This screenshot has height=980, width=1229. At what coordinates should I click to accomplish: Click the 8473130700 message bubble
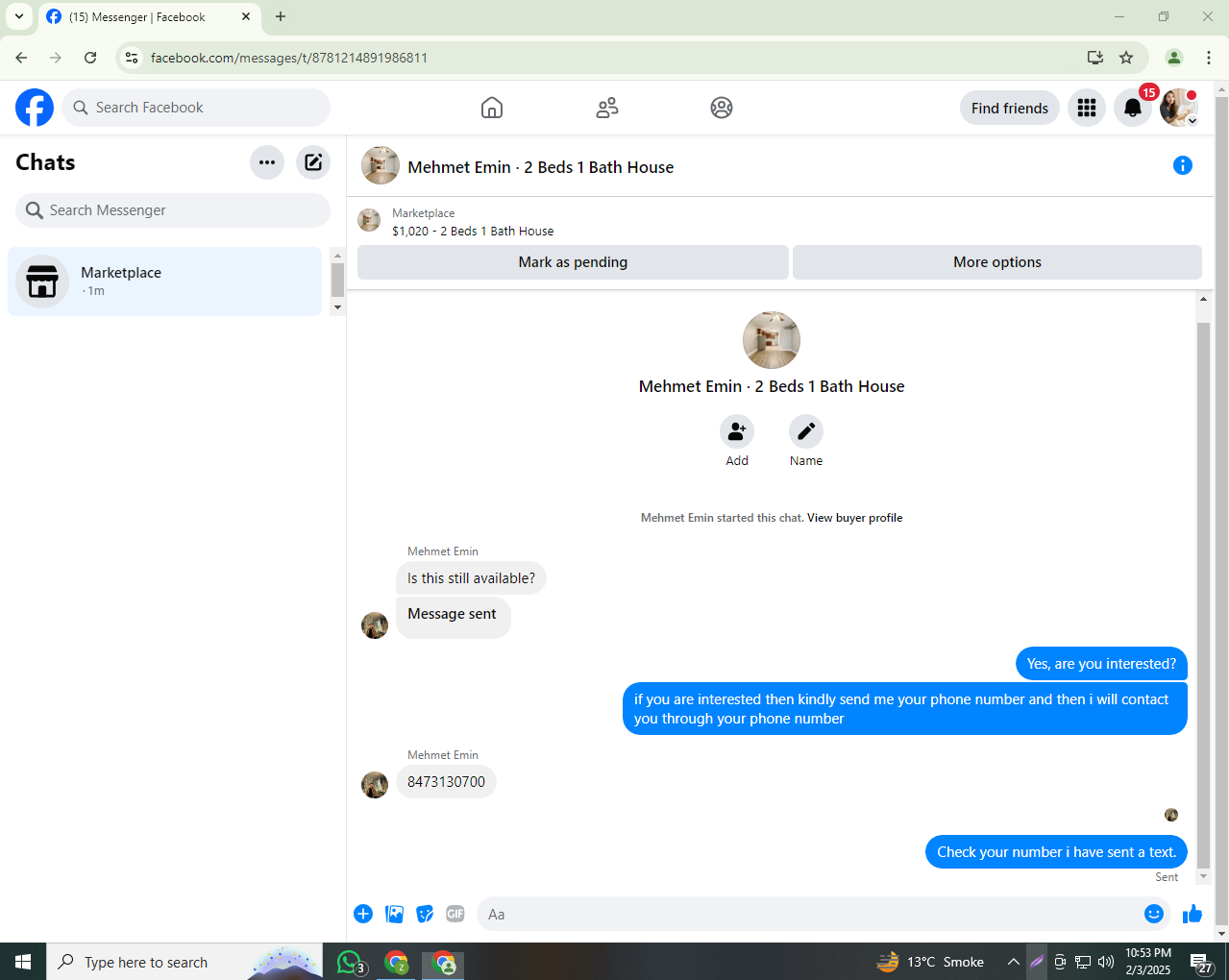[446, 782]
